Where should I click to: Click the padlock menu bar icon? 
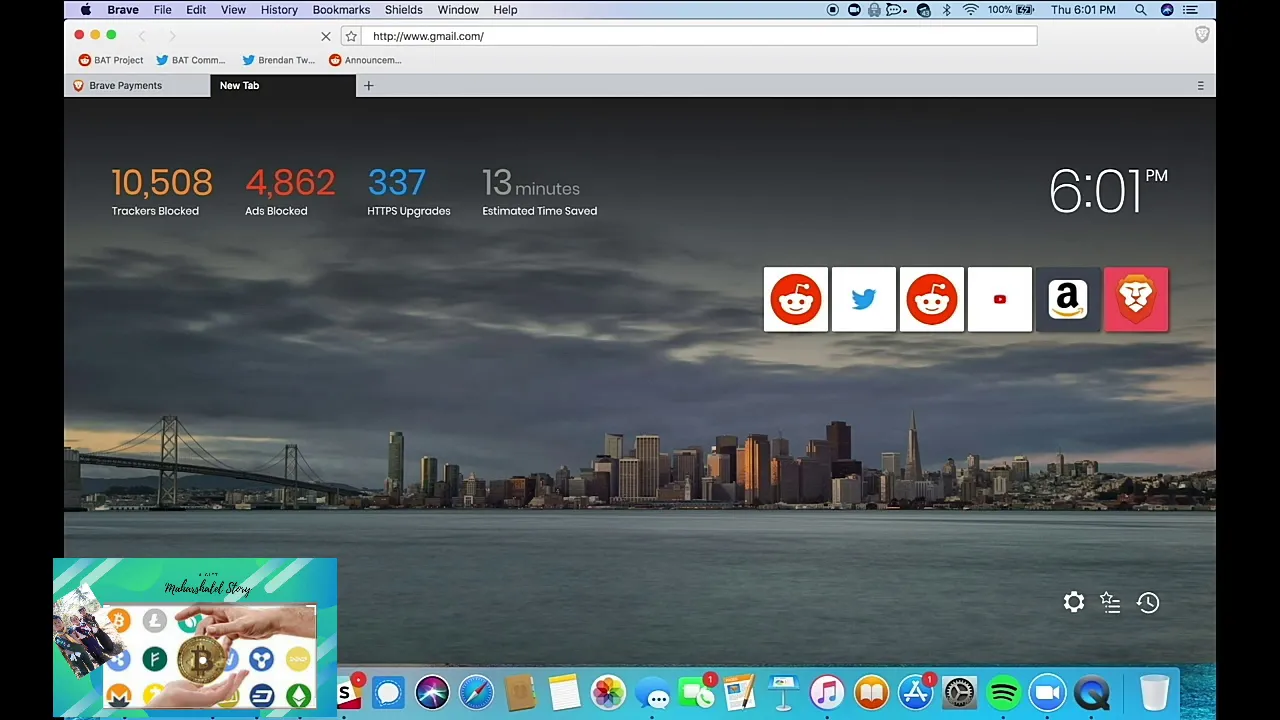point(874,10)
